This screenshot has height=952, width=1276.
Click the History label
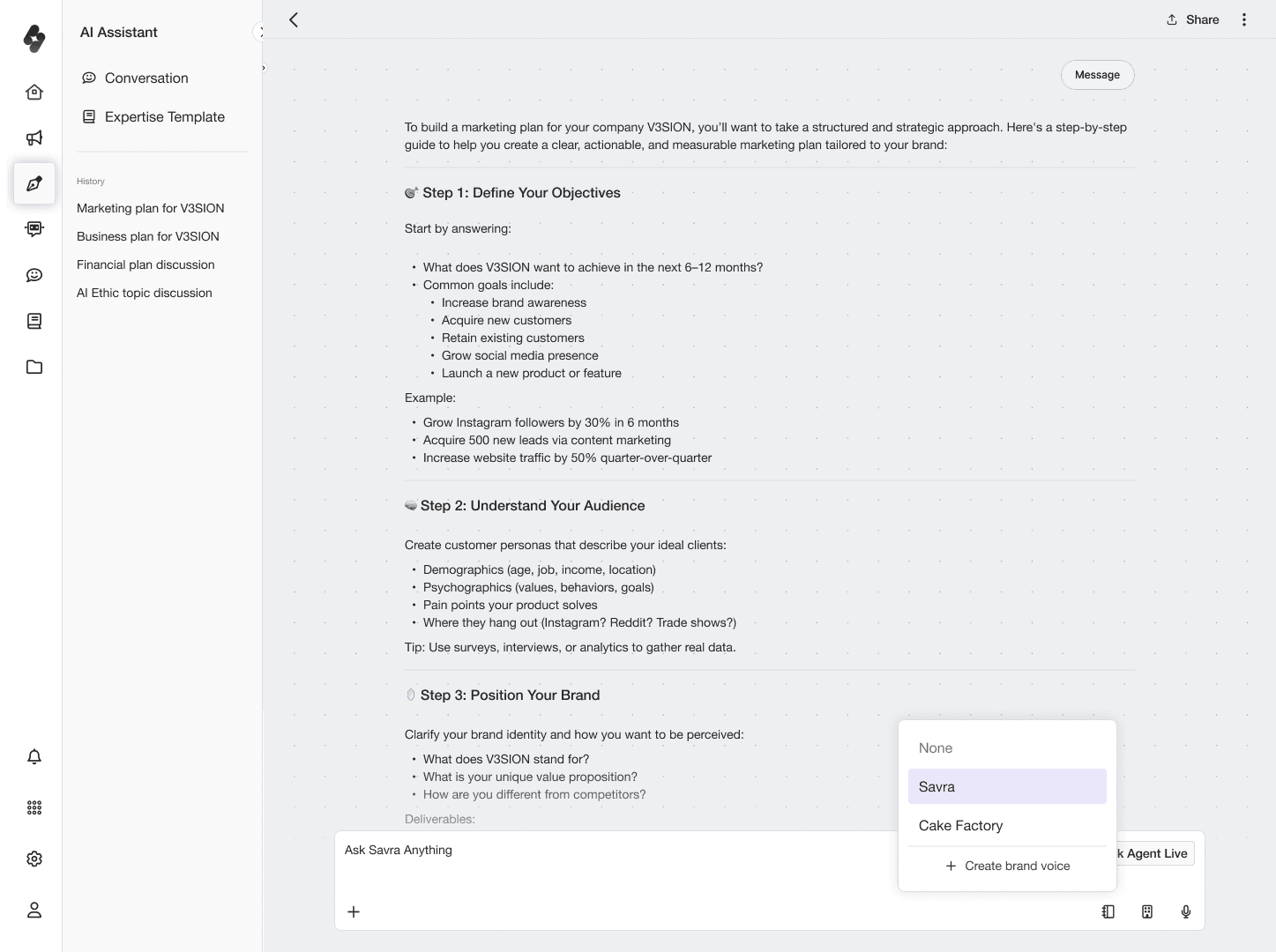91,181
